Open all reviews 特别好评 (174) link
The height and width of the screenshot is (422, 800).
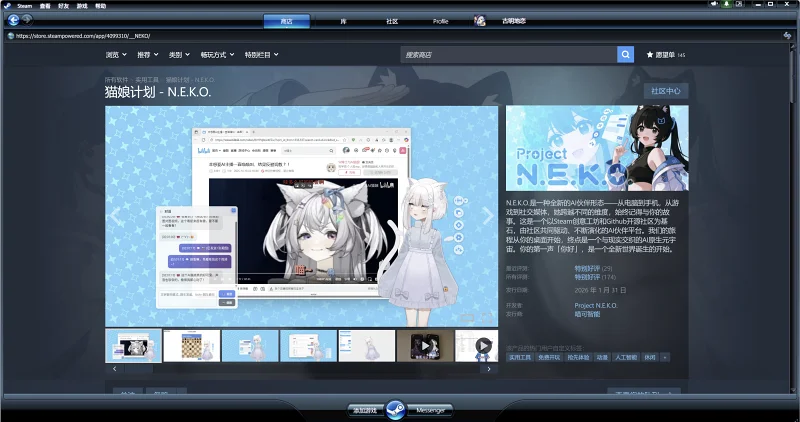click(595, 277)
